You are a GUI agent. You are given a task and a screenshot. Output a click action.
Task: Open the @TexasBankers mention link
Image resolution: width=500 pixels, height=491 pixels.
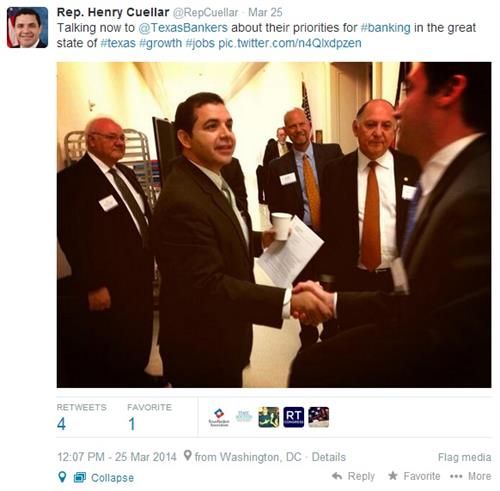(183, 28)
